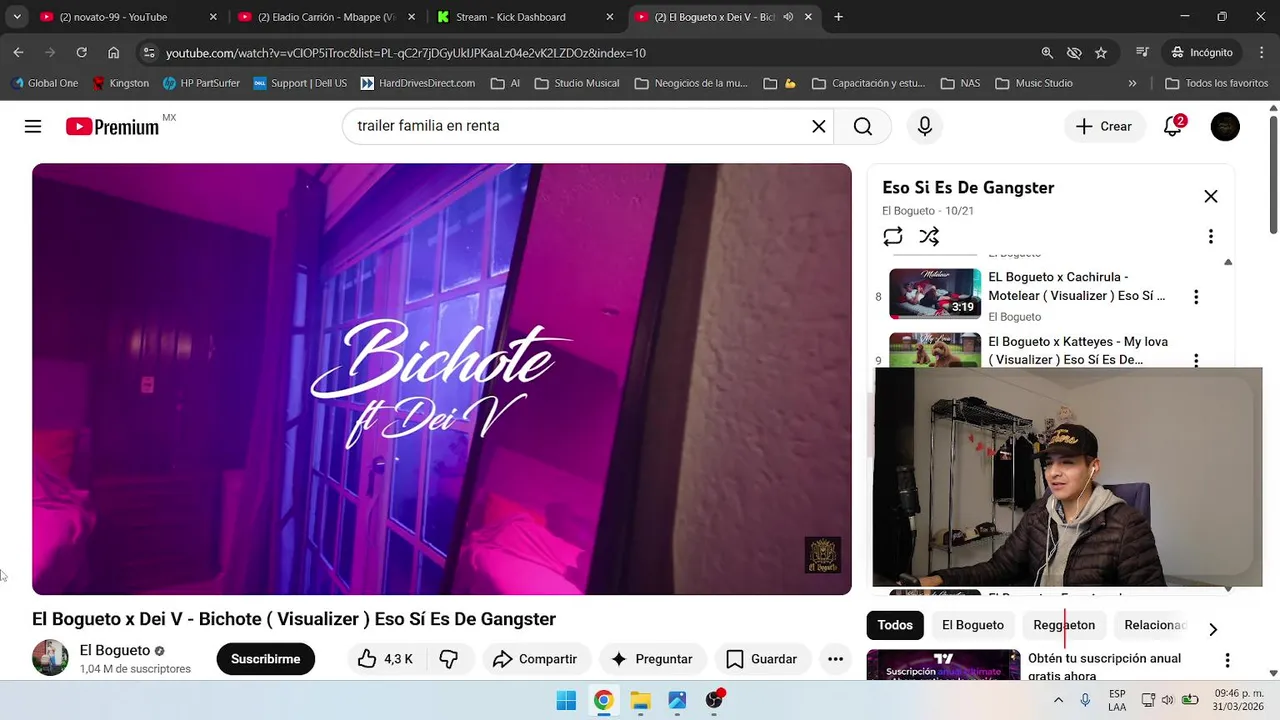This screenshot has height=720, width=1280.
Task: Bookmark this page with star icon
Action: (x=1101, y=52)
